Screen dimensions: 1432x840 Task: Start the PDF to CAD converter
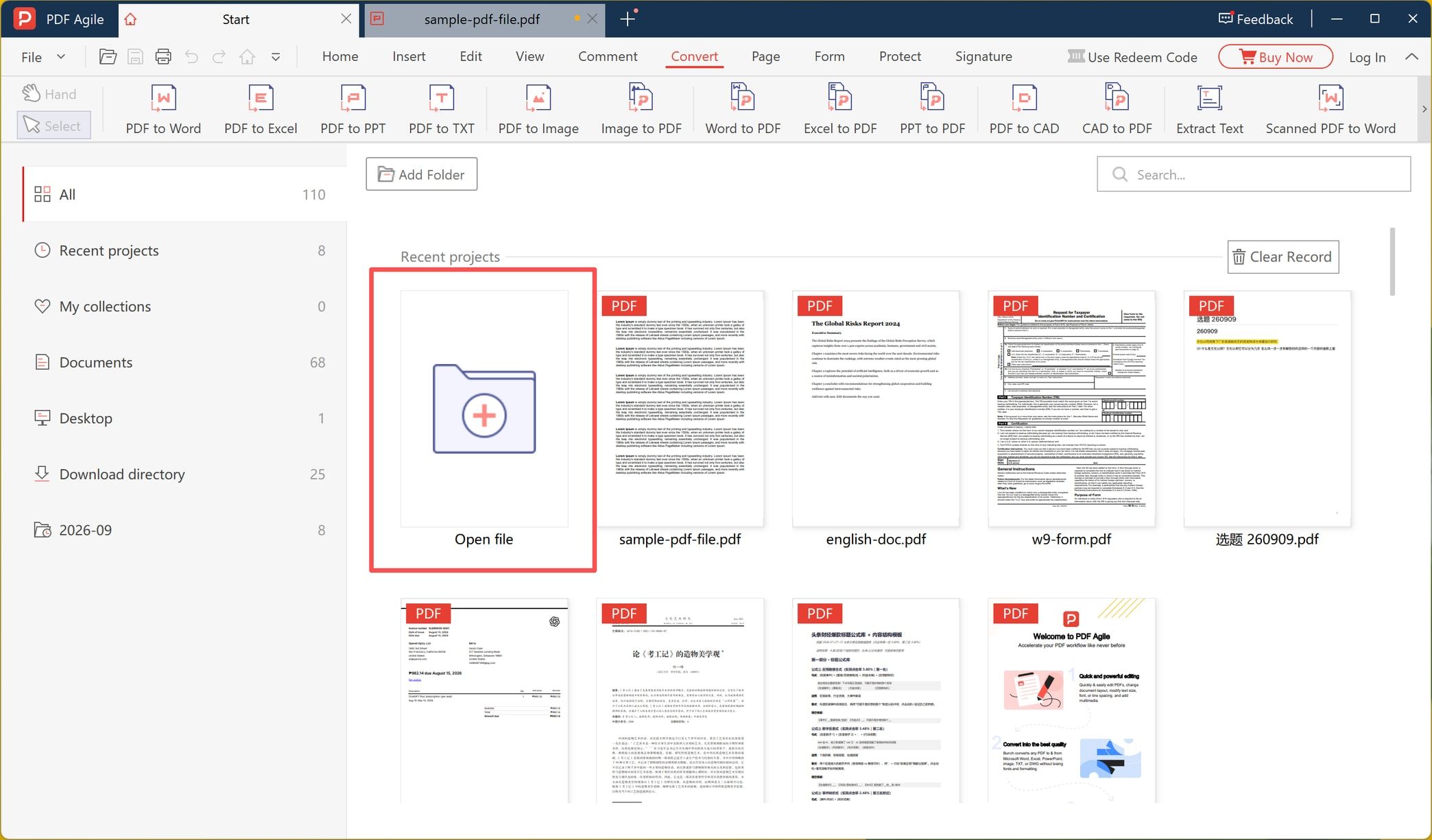(1024, 110)
